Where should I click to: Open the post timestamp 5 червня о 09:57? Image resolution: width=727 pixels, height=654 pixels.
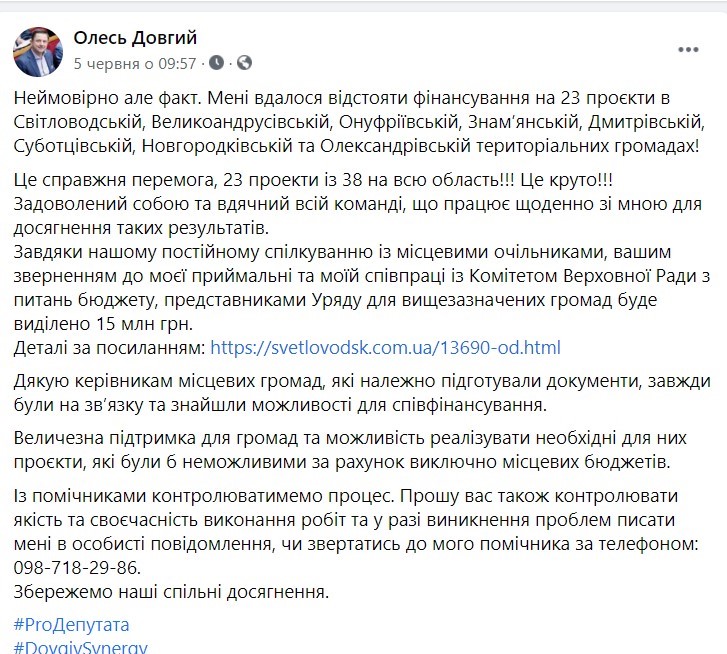(x=135, y=63)
